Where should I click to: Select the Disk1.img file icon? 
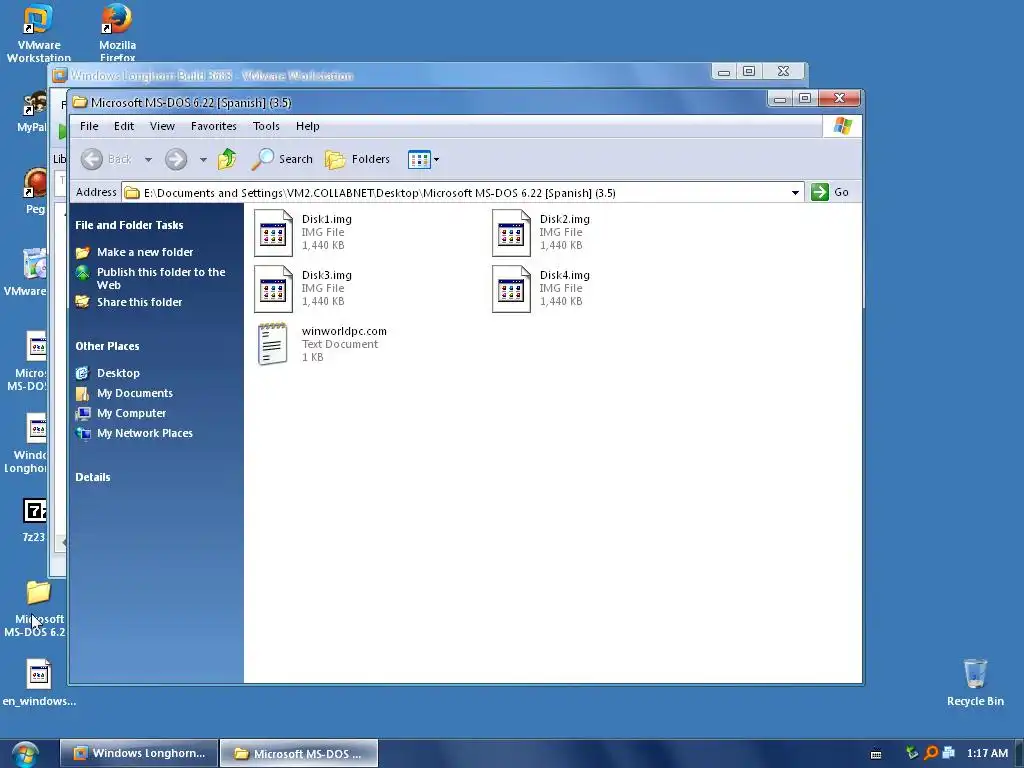pos(273,233)
